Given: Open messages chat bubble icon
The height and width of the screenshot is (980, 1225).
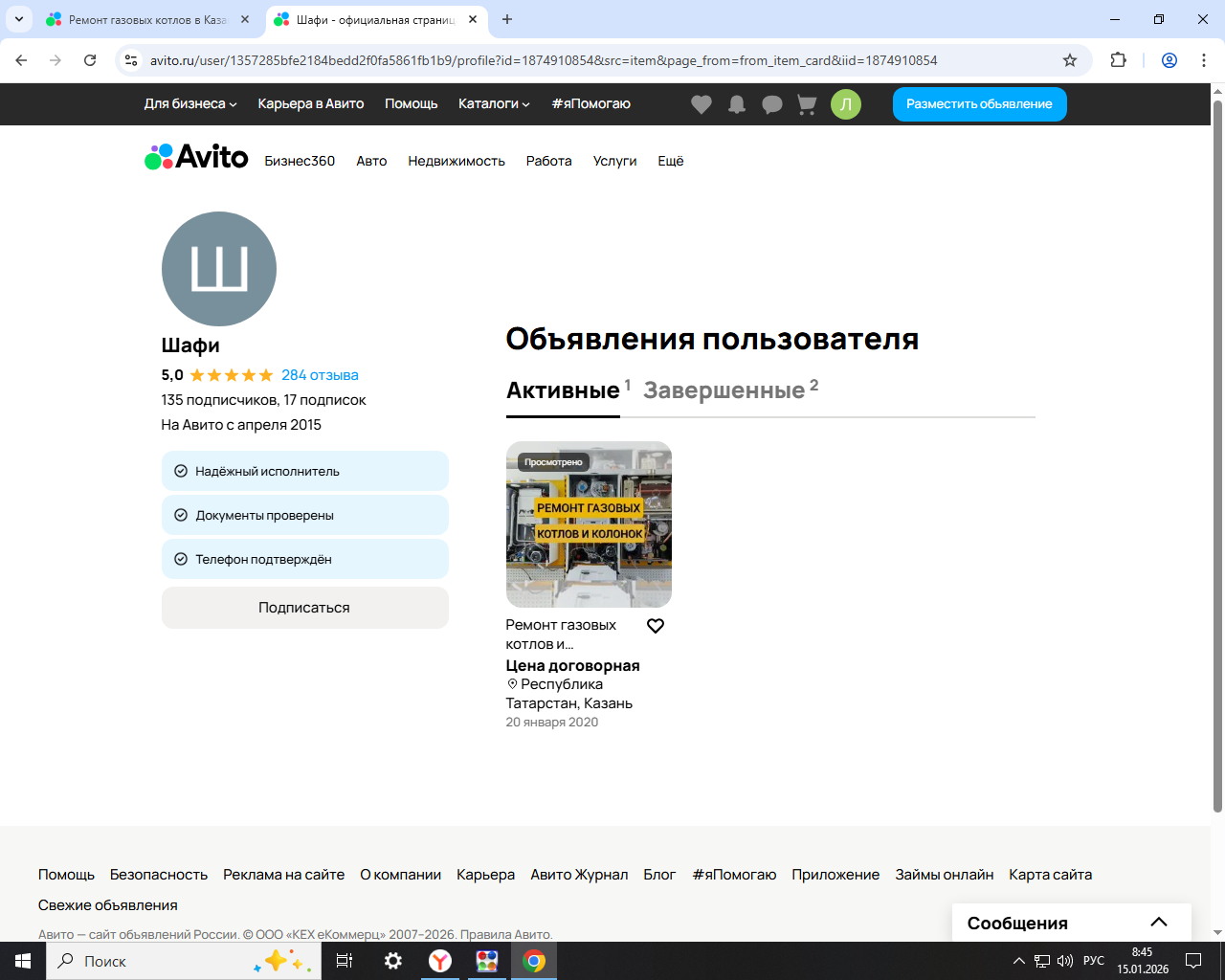Looking at the screenshot, I should pos(771,104).
